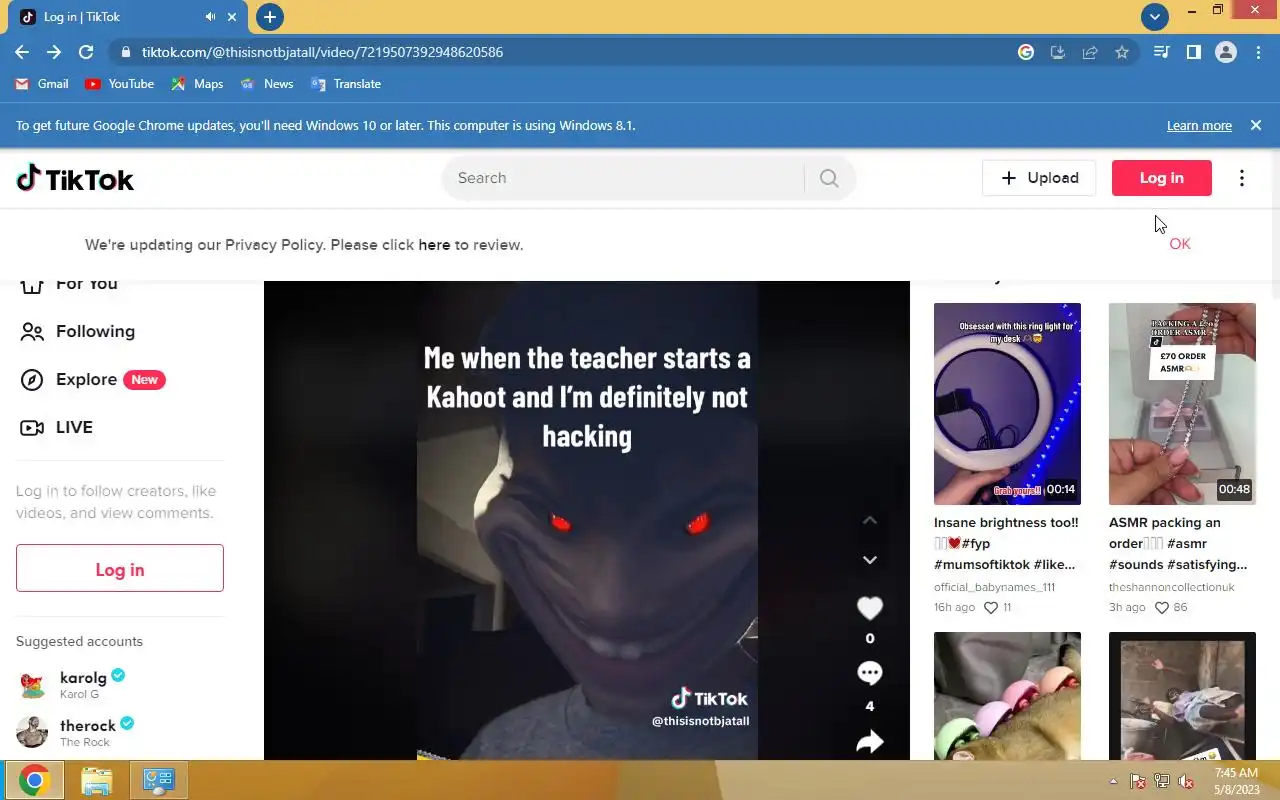Open Chrome three-dot menu
1280x800 pixels.
1258,52
